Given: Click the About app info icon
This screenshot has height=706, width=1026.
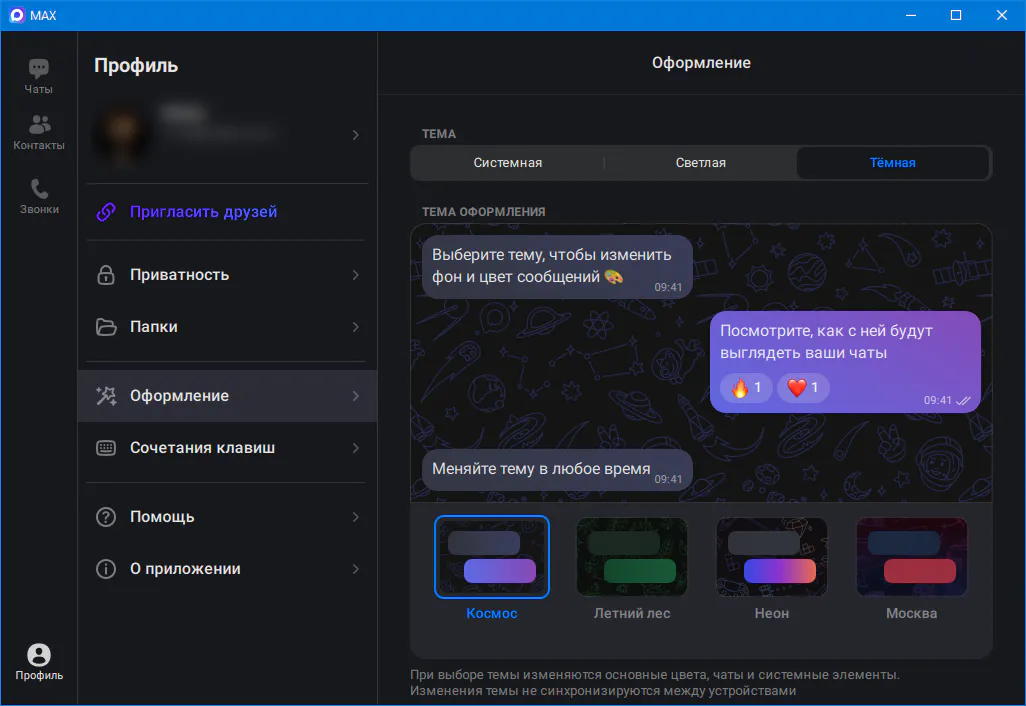Looking at the screenshot, I should coord(106,569).
